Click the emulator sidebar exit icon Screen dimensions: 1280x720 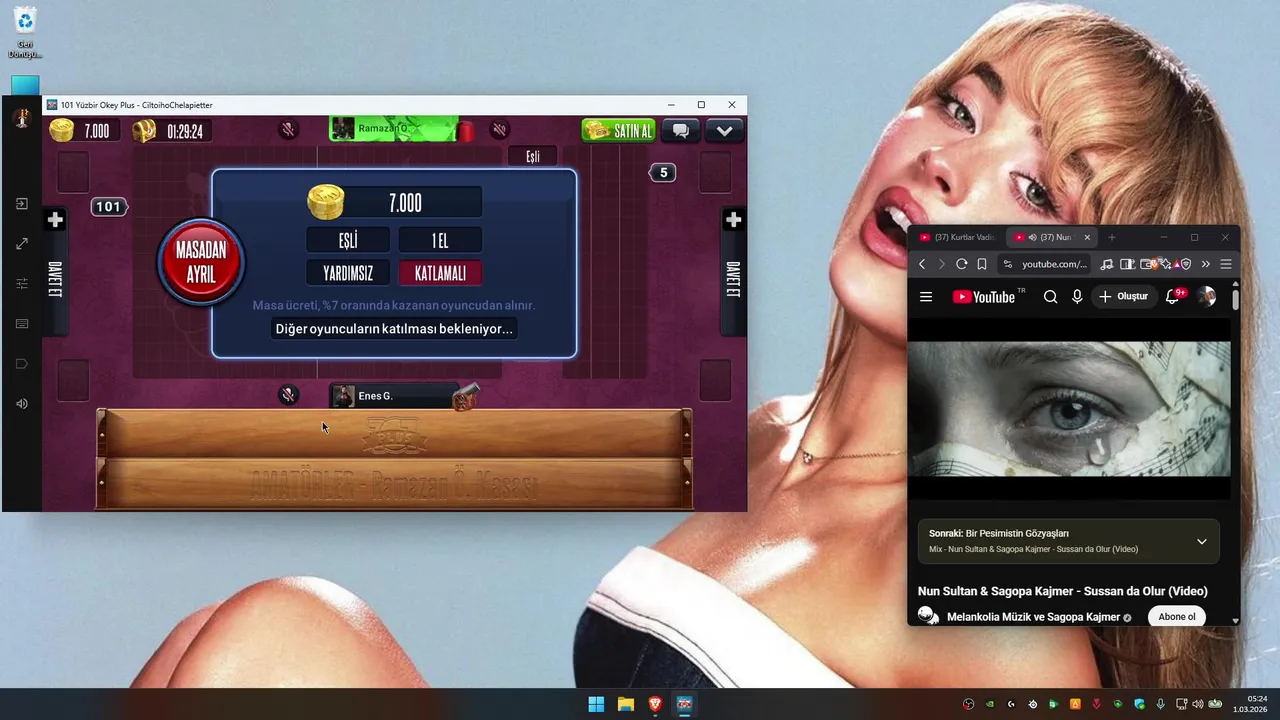(x=22, y=204)
